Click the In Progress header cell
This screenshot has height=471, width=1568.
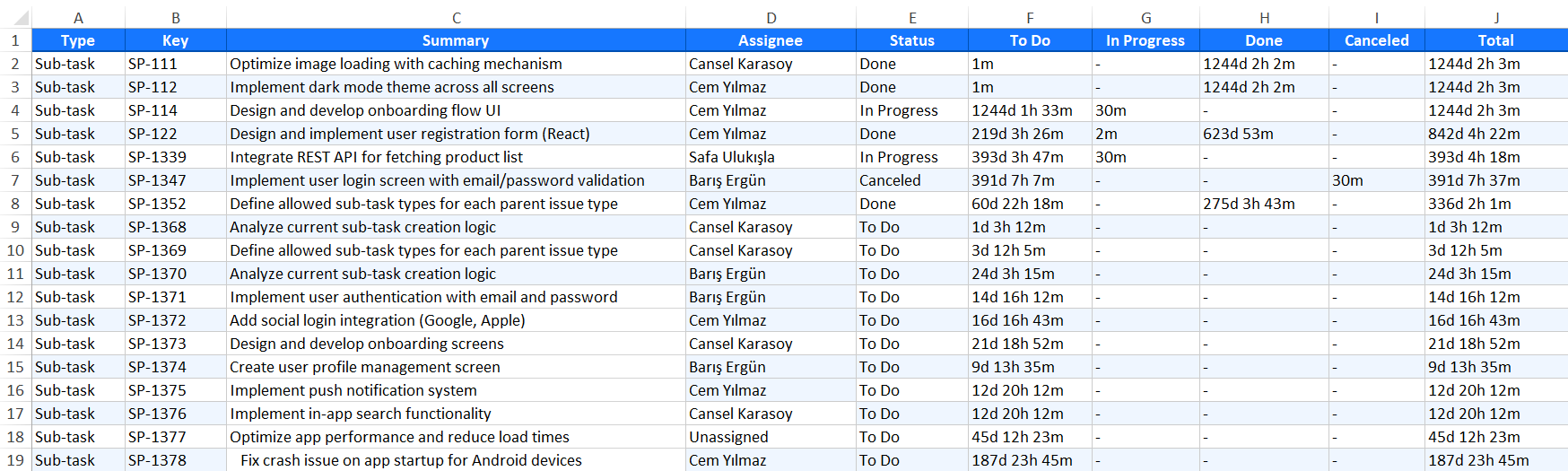1145,40
